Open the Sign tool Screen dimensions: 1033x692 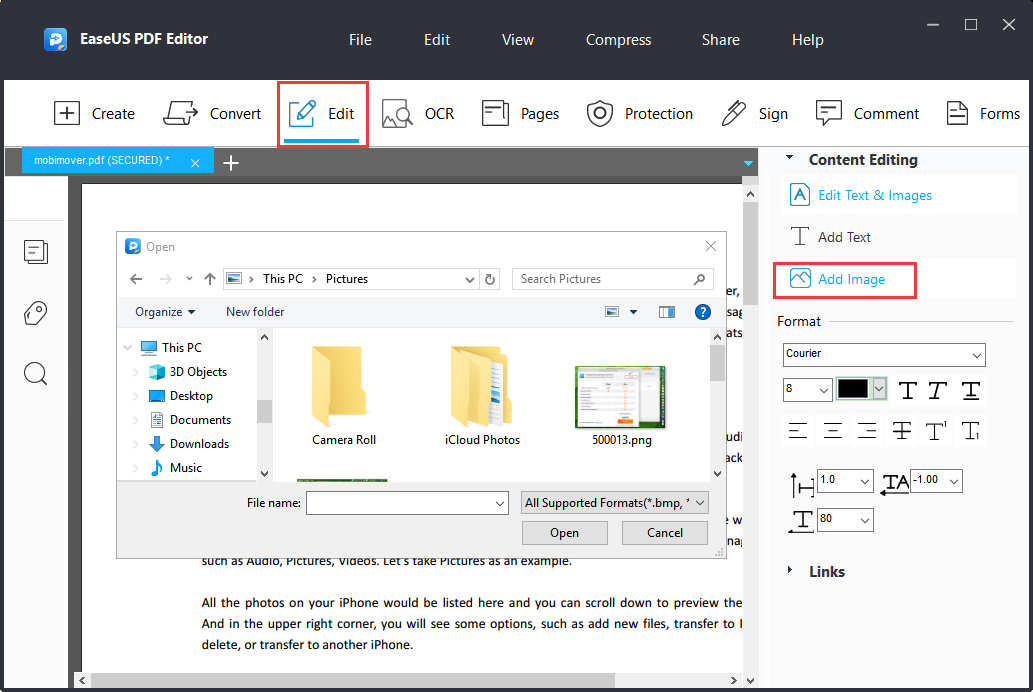[754, 113]
